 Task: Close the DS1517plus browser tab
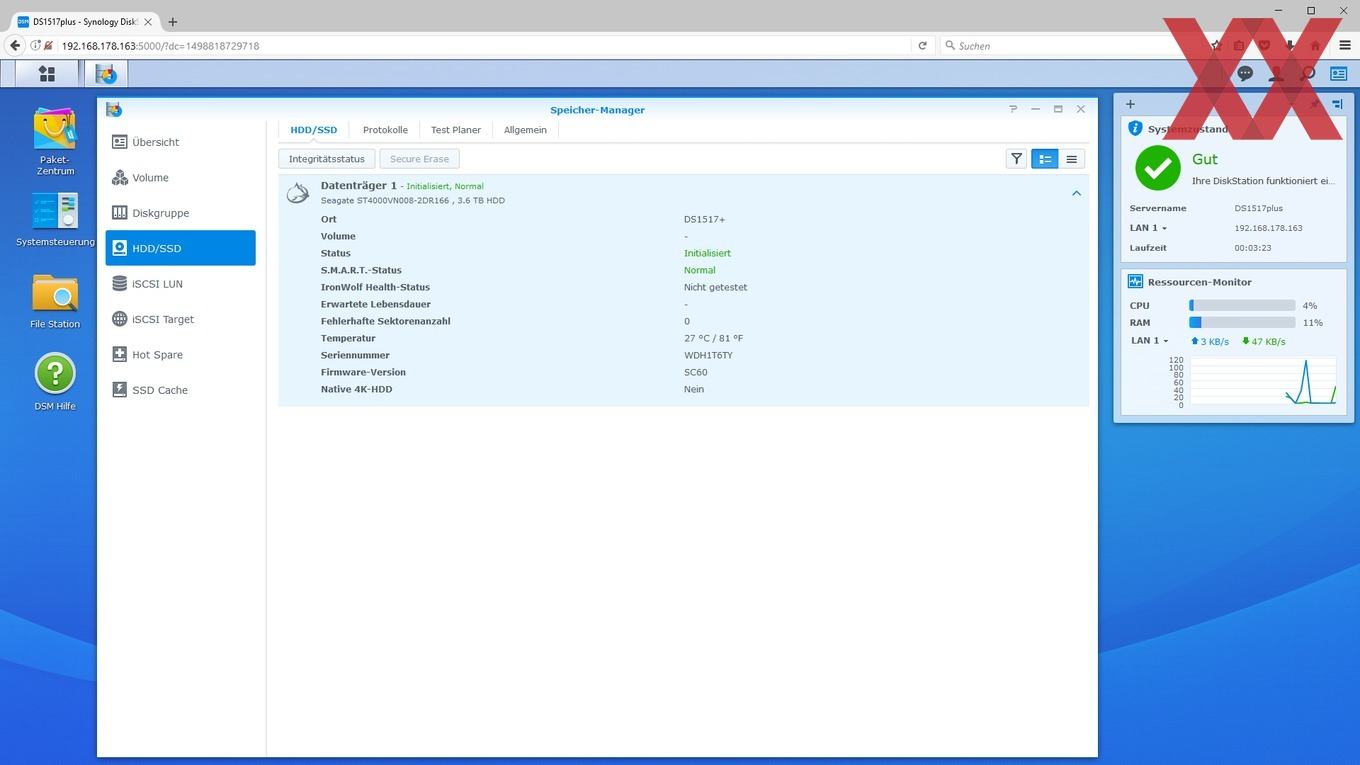(x=150, y=21)
